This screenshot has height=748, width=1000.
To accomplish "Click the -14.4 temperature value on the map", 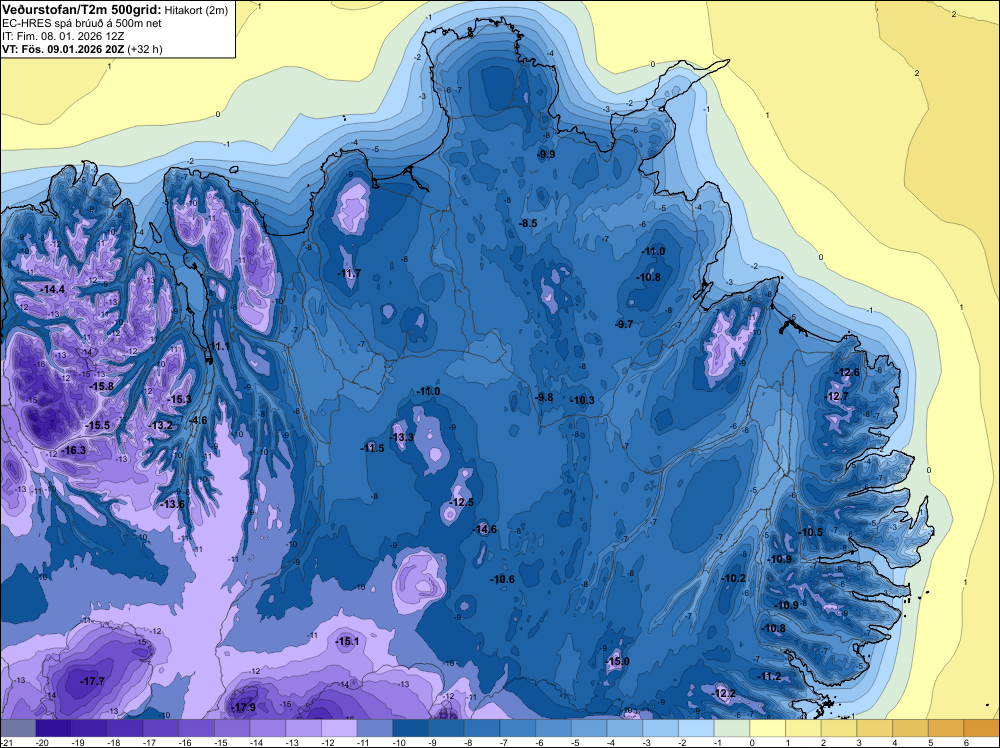I will pos(53,290).
